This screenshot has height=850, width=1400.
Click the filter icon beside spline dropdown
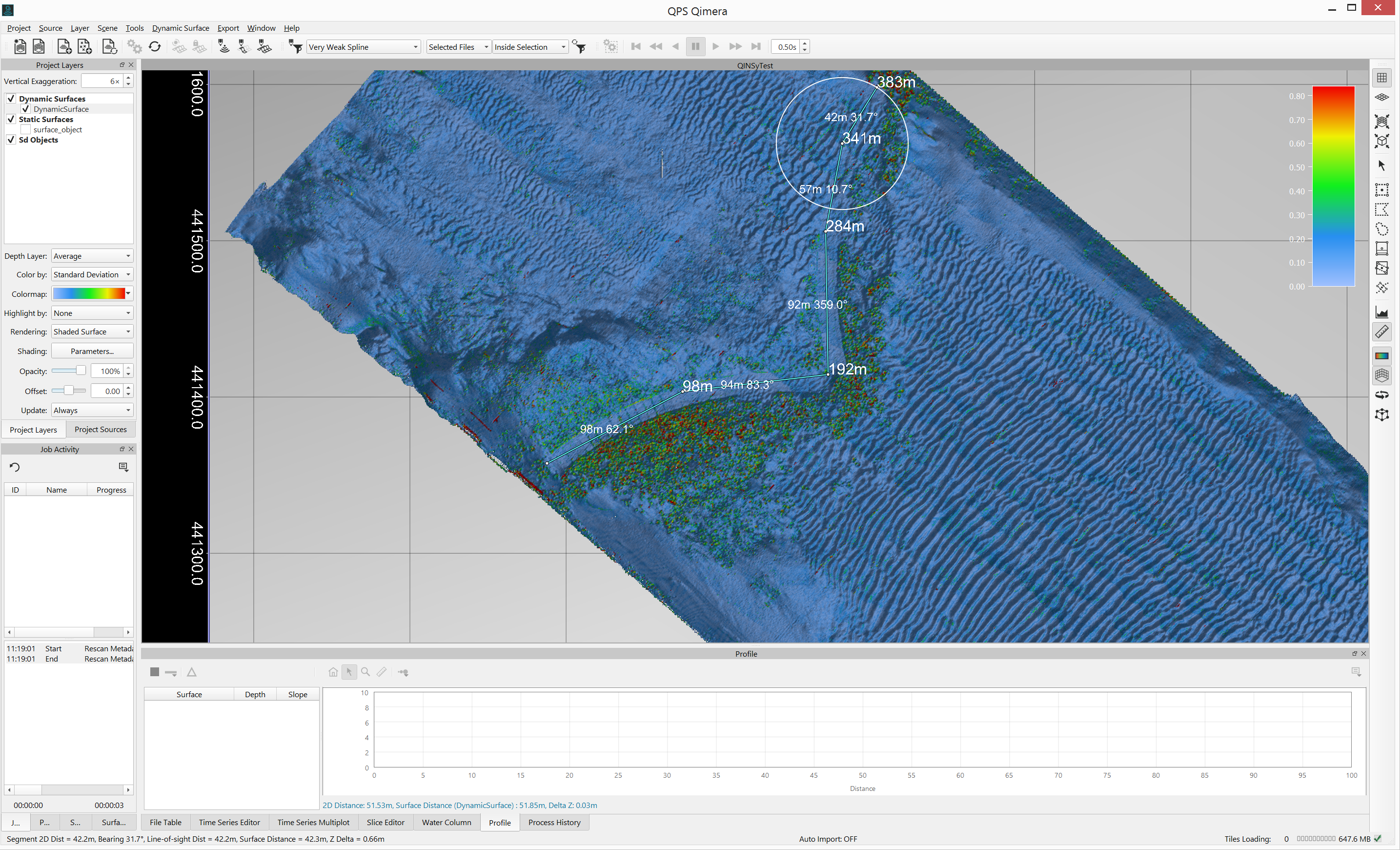point(295,46)
